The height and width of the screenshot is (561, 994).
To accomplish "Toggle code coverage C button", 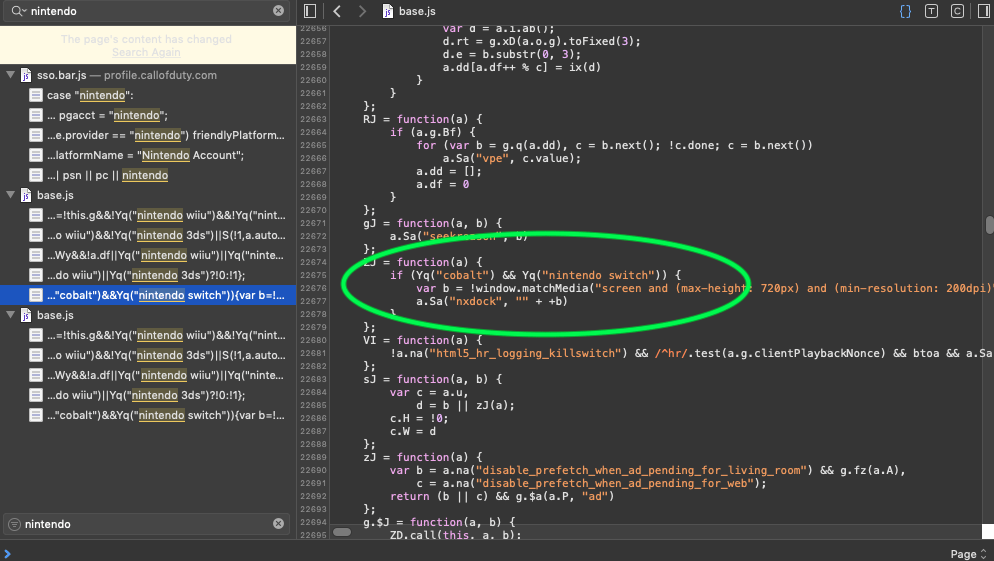I will point(957,11).
